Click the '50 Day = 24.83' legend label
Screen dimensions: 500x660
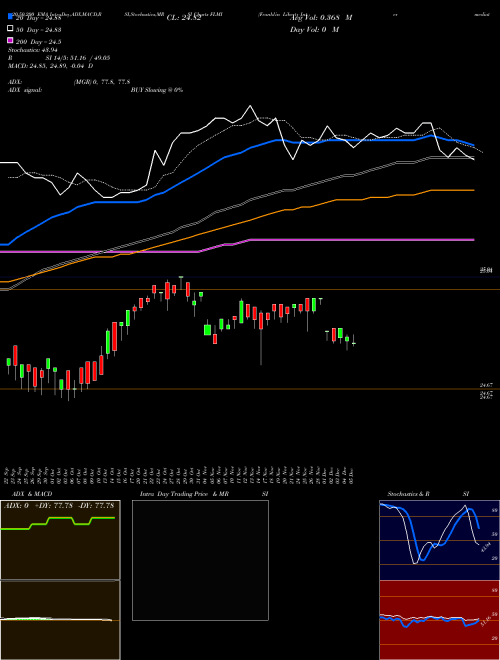[39, 30]
